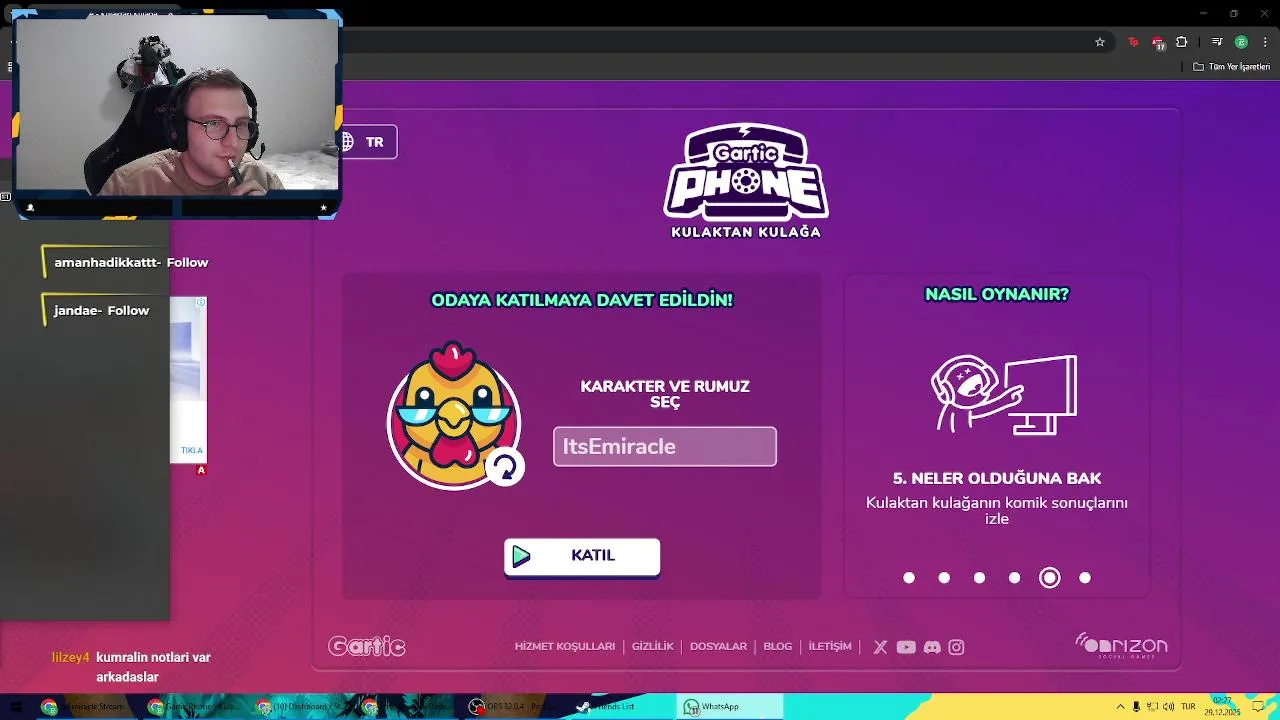Bookmark this page with star icon
The width and height of the screenshot is (1280, 720).
pyautogui.click(x=1100, y=42)
